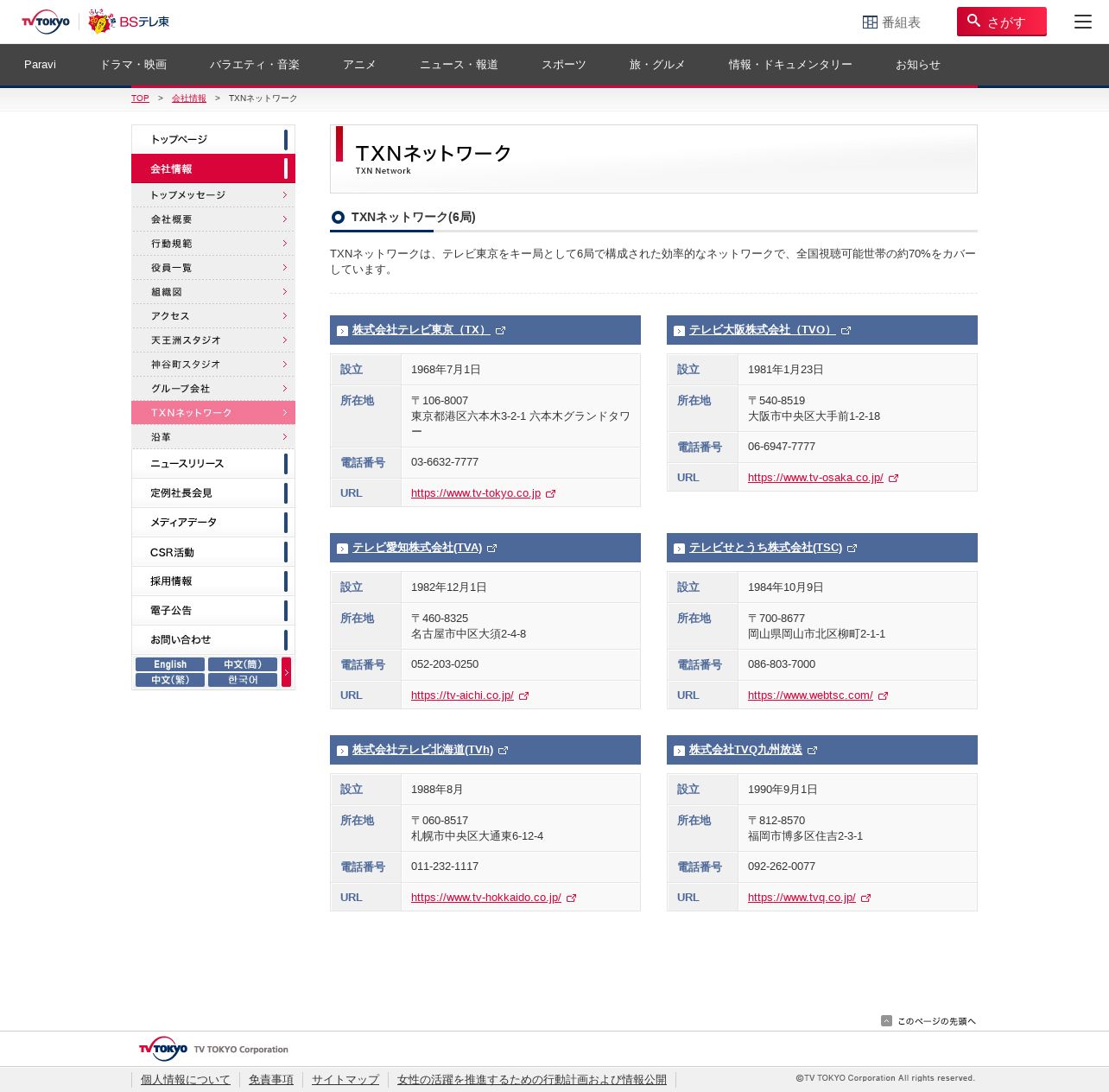Open ニュース・報道 menu

pyautogui.click(x=459, y=65)
